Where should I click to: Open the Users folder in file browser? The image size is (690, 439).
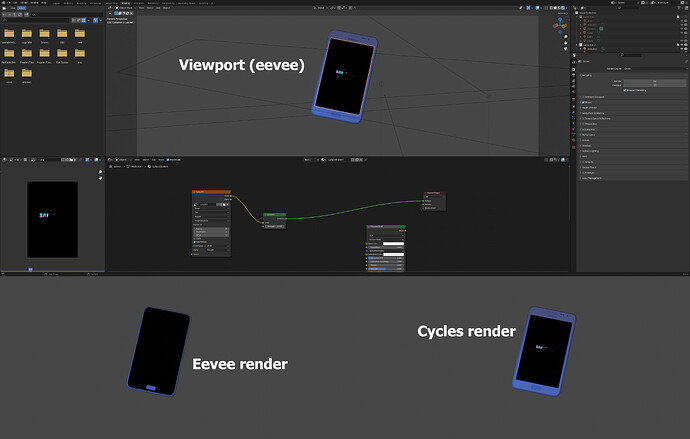(9, 75)
